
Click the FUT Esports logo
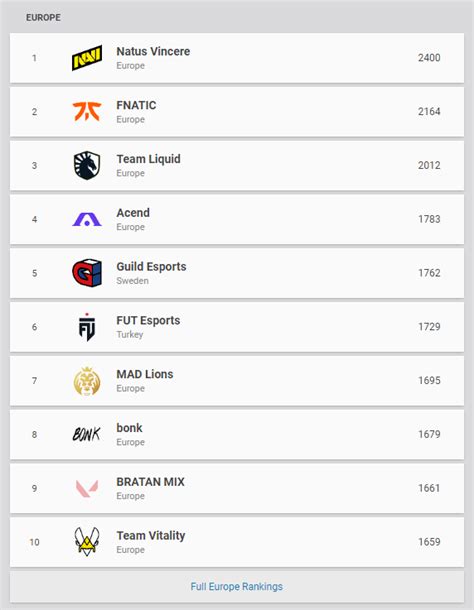click(x=87, y=327)
